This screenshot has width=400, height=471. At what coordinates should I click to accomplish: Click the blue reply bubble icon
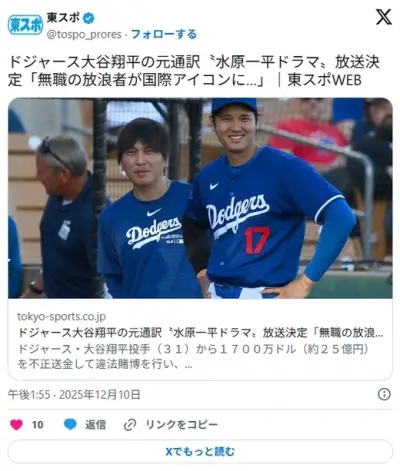70,424
